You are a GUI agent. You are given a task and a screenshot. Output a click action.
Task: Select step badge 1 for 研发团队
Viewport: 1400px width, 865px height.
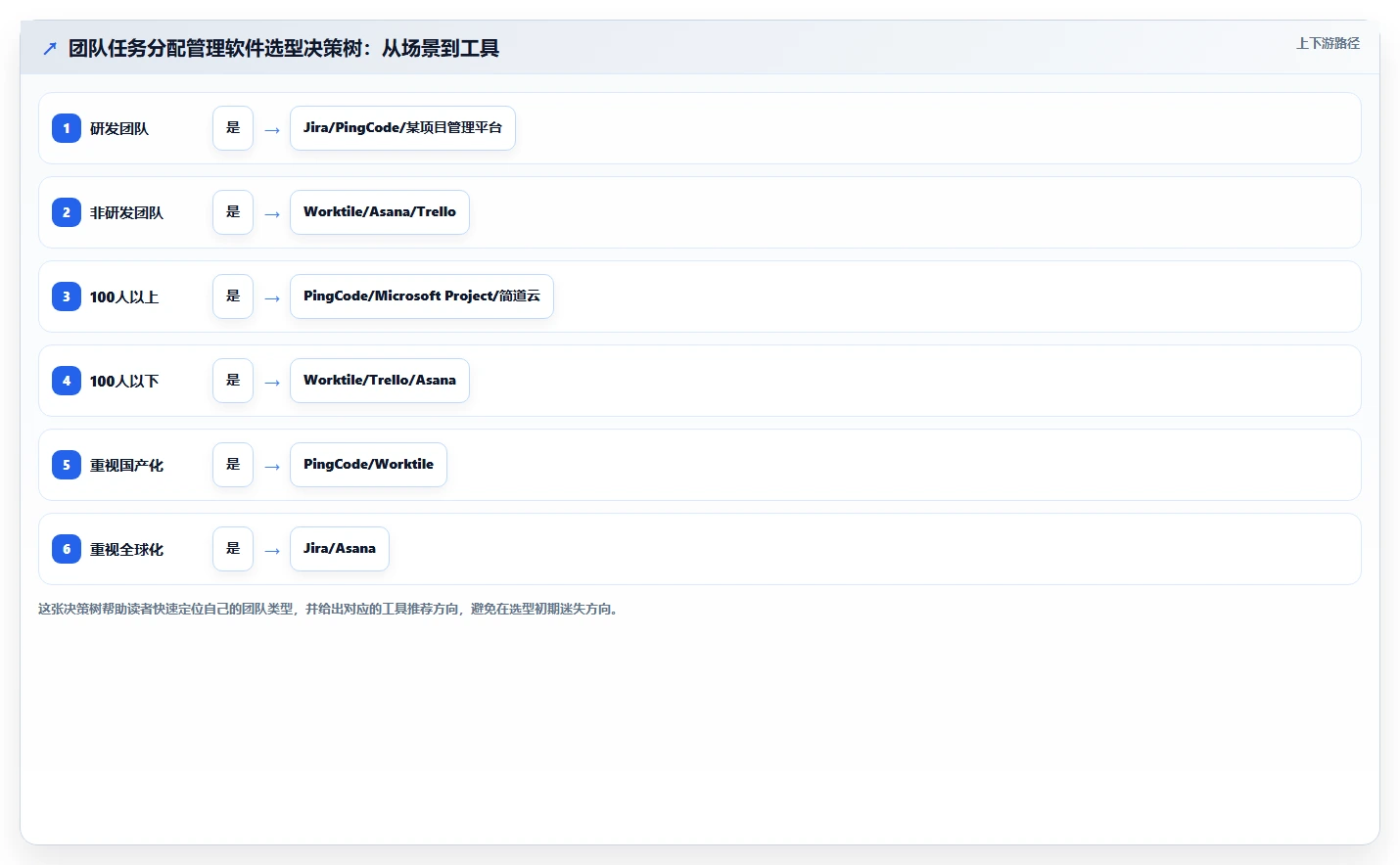[67, 128]
